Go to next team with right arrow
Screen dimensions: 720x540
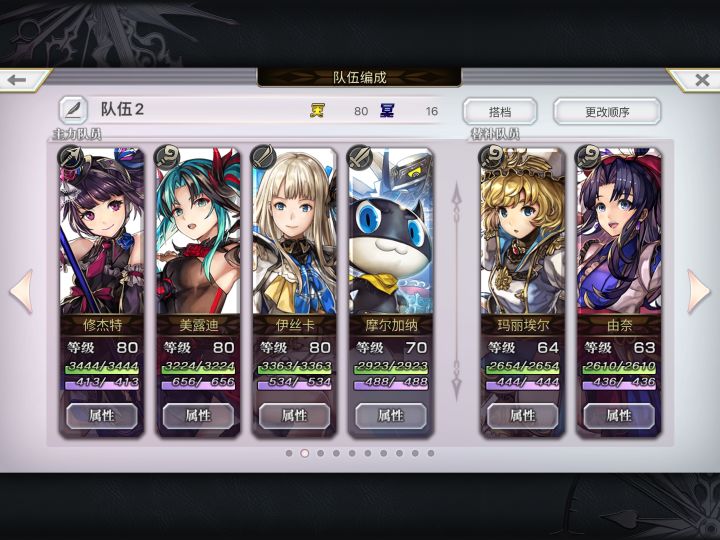point(698,291)
